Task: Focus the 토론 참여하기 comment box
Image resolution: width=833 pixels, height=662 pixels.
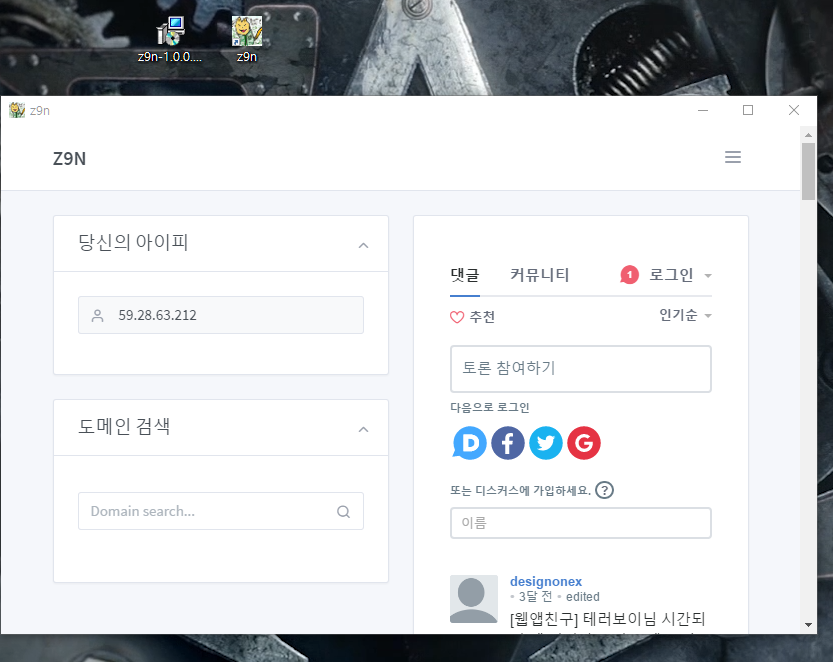Action: pyautogui.click(x=581, y=369)
